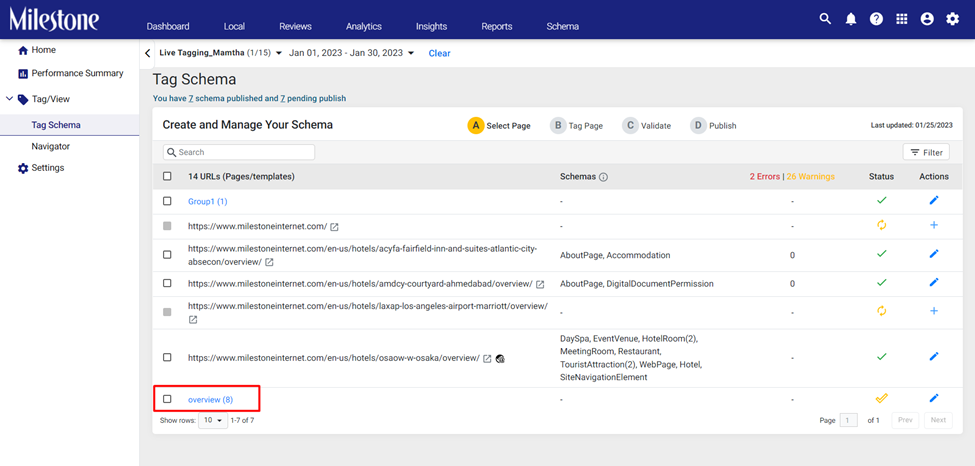
Task: Click the 7 schema published link
Action: tap(190, 98)
